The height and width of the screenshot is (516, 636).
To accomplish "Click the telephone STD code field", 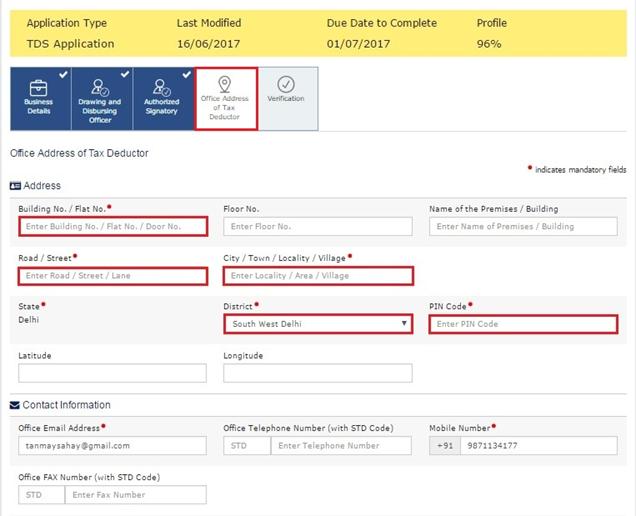I will tap(247, 445).
